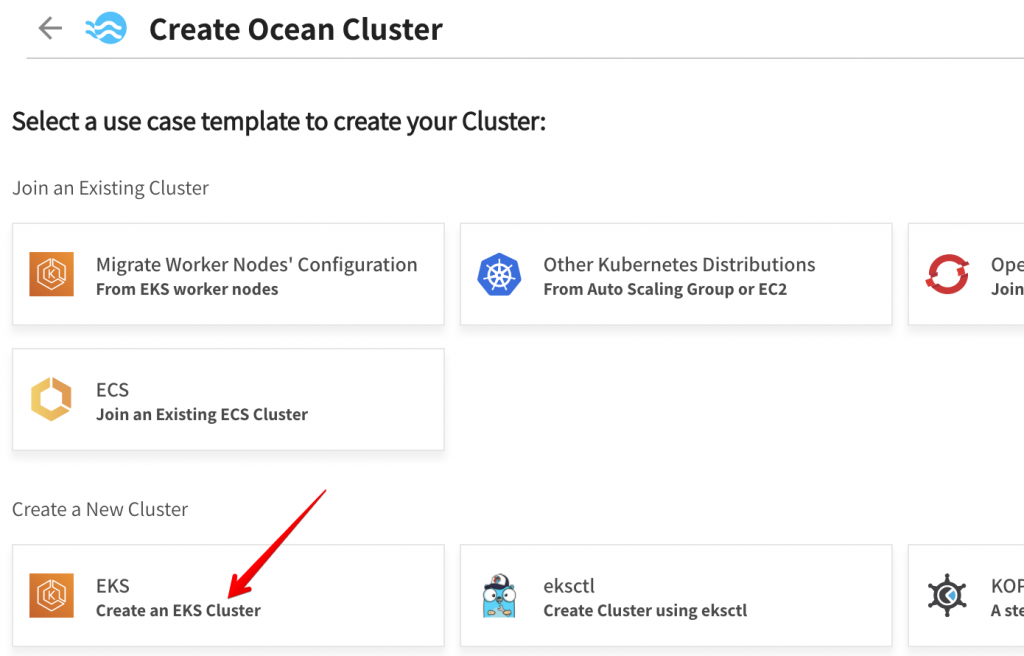Image resolution: width=1024 pixels, height=656 pixels.
Task: Click the Create a New Cluster heading
Action: [100, 509]
